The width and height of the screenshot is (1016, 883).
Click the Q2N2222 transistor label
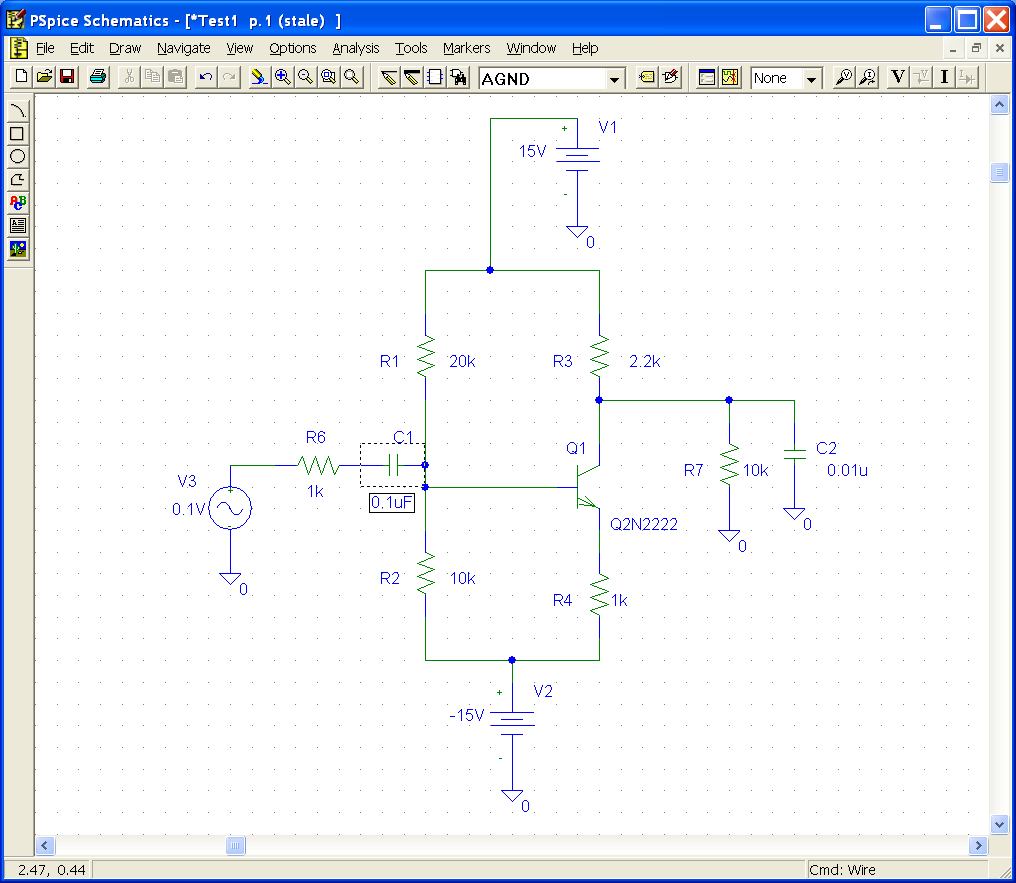(x=643, y=523)
